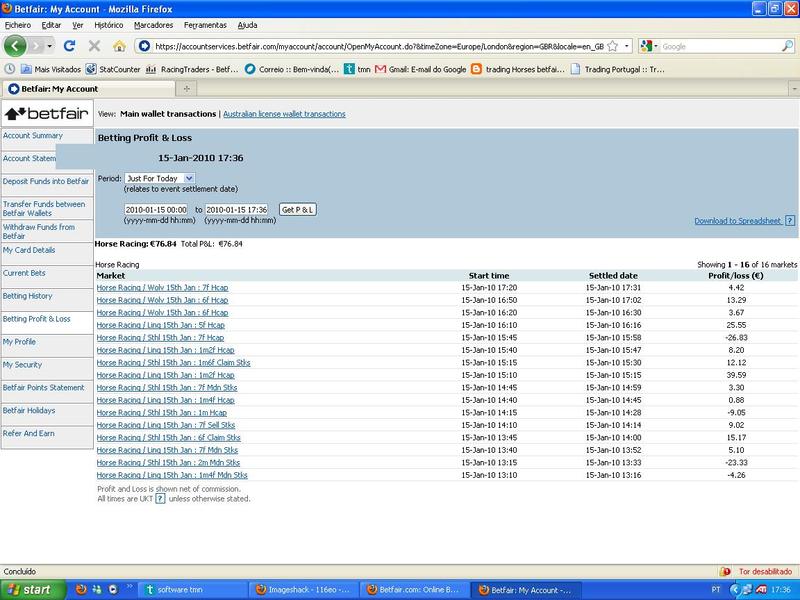Click loss value -26.83

point(736,338)
